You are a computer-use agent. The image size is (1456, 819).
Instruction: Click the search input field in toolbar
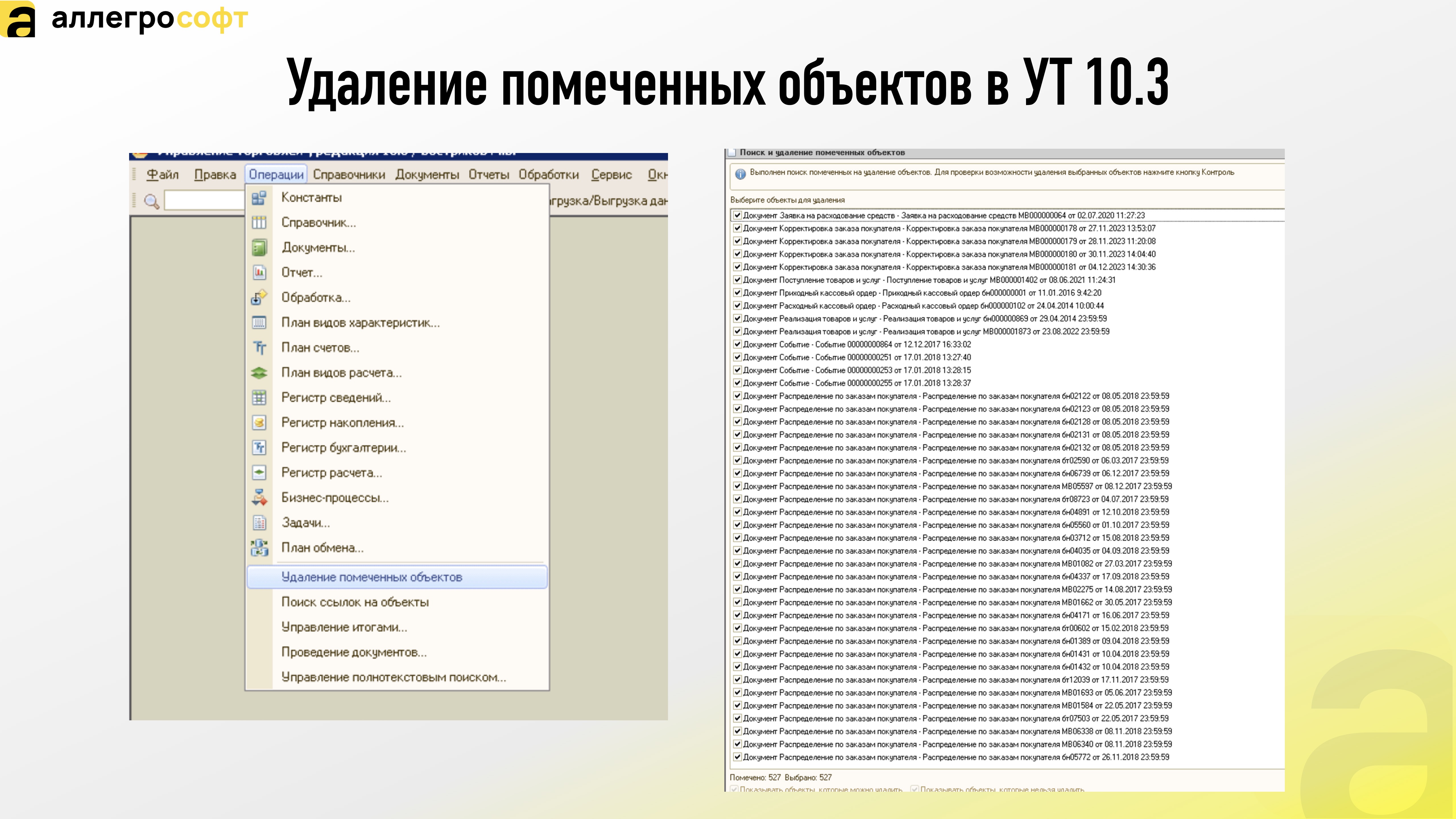click(204, 201)
